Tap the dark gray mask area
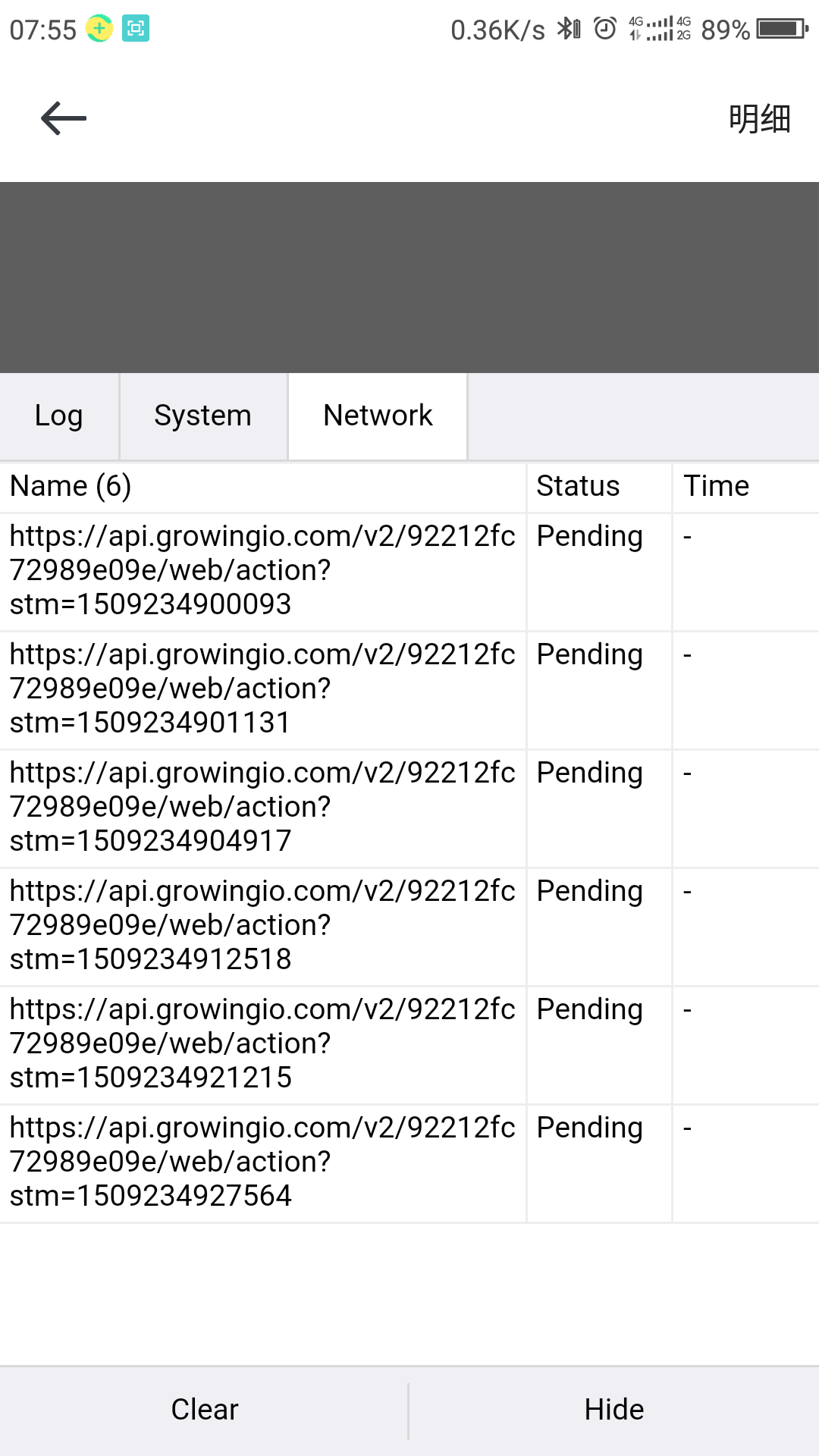The height and width of the screenshot is (1456, 819). (409, 278)
